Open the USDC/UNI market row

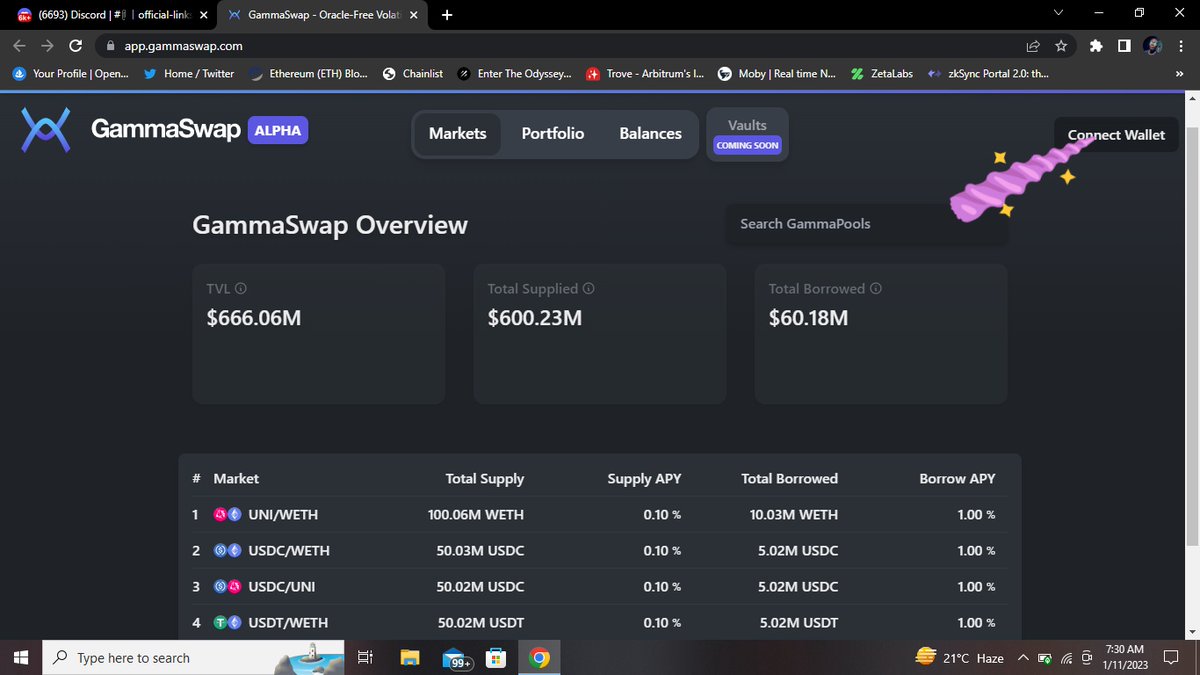(600, 587)
